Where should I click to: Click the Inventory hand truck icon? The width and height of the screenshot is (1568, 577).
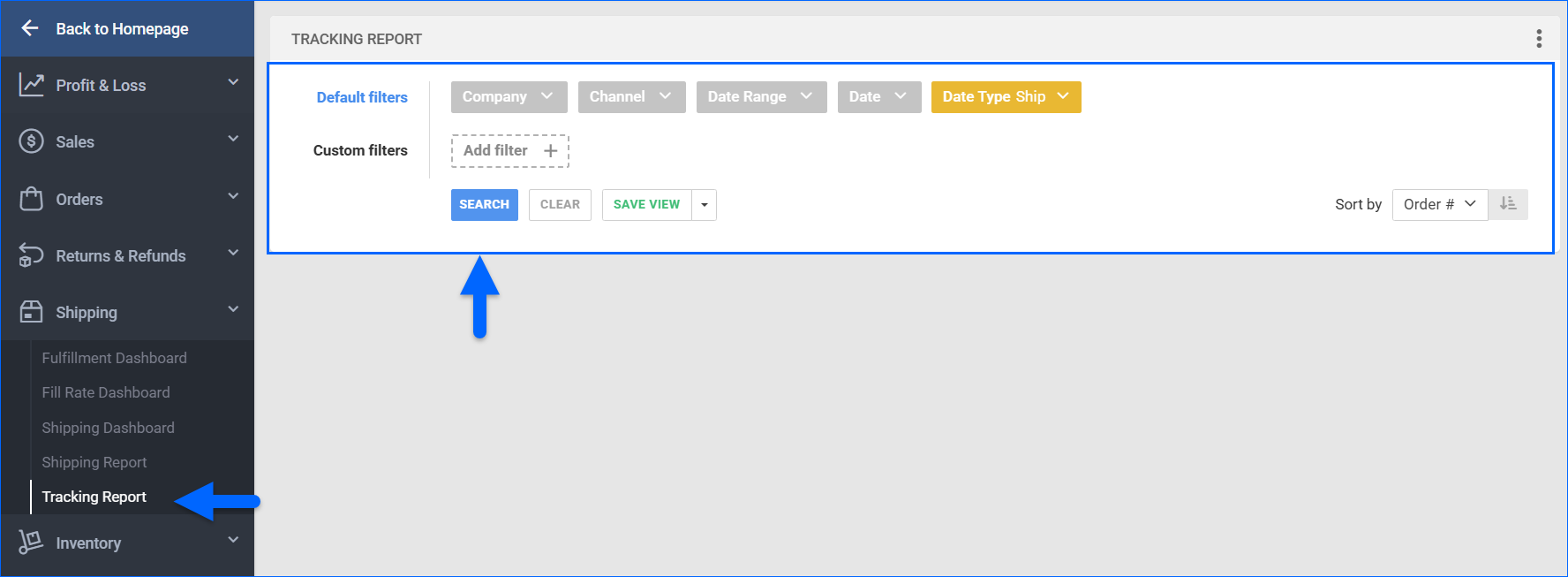pos(32,543)
